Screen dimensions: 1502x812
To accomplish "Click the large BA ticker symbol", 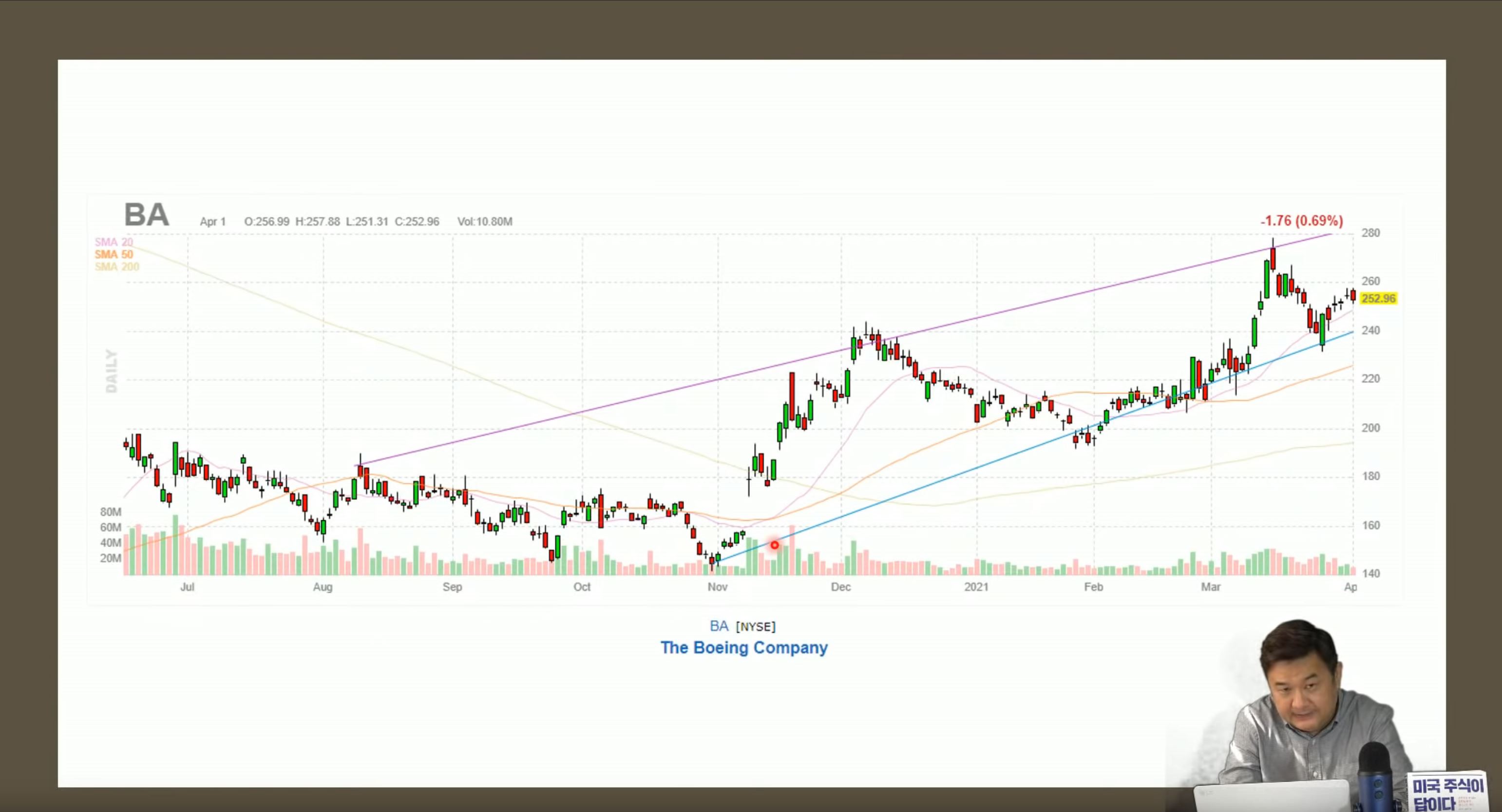I will pos(146,214).
